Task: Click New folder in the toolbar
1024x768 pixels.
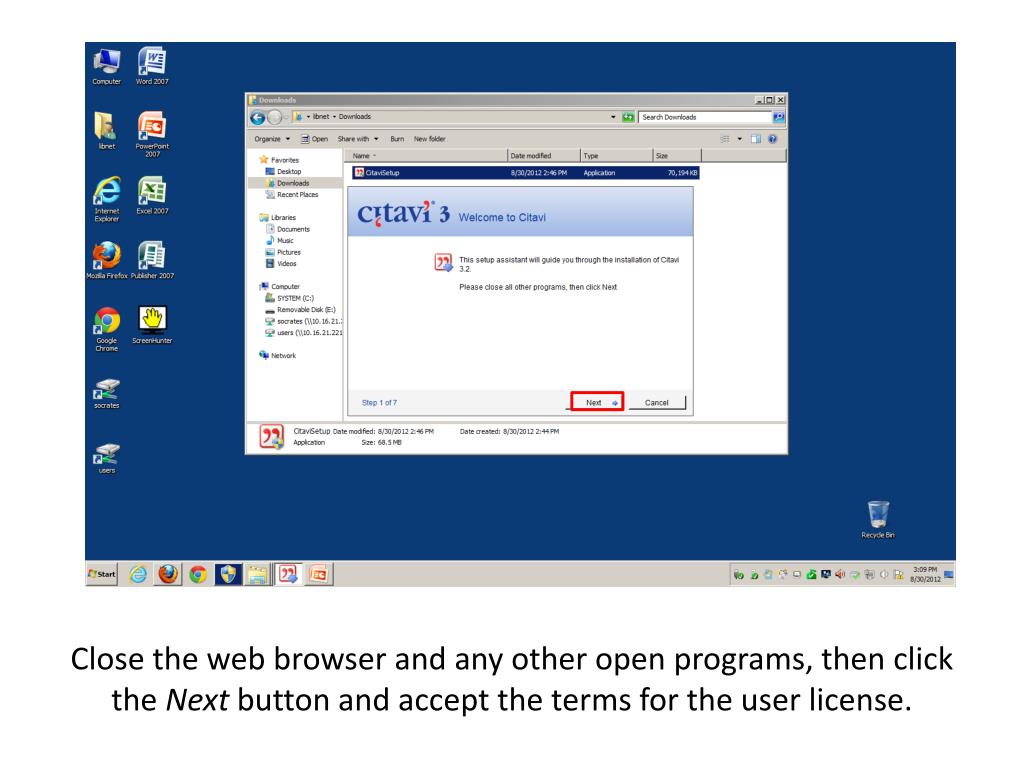Action: click(429, 139)
